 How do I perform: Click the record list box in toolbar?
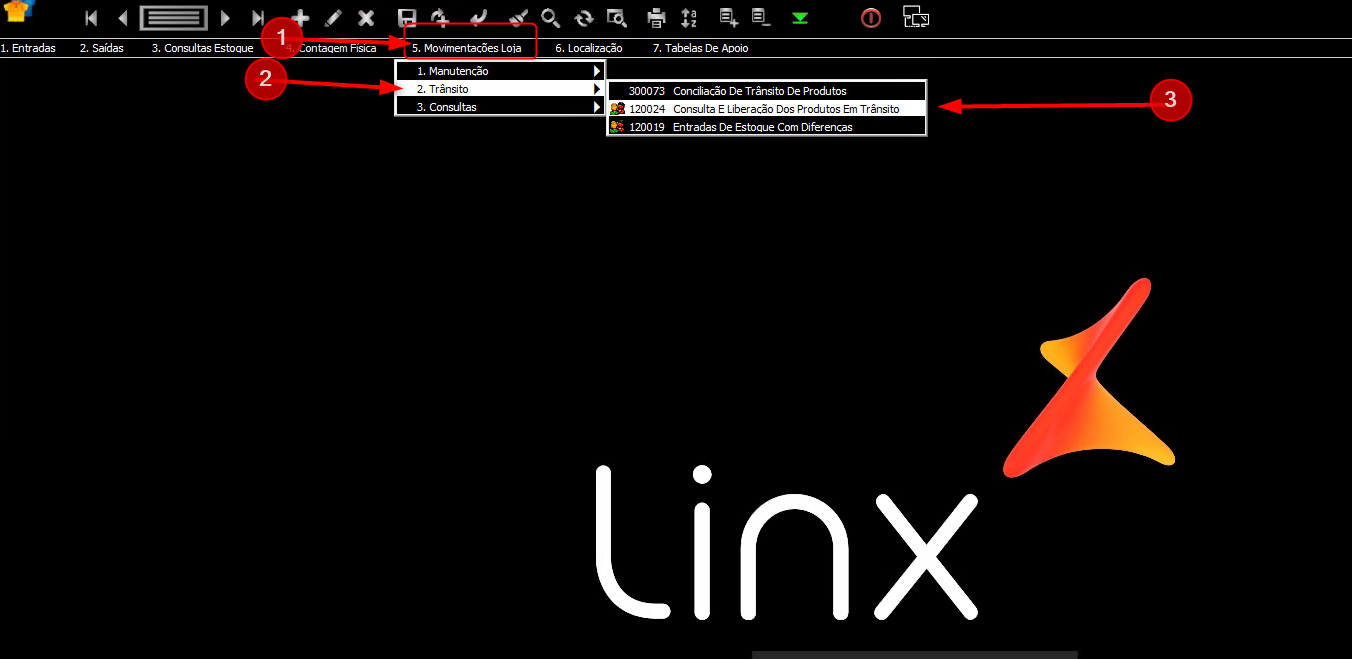point(173,18)
